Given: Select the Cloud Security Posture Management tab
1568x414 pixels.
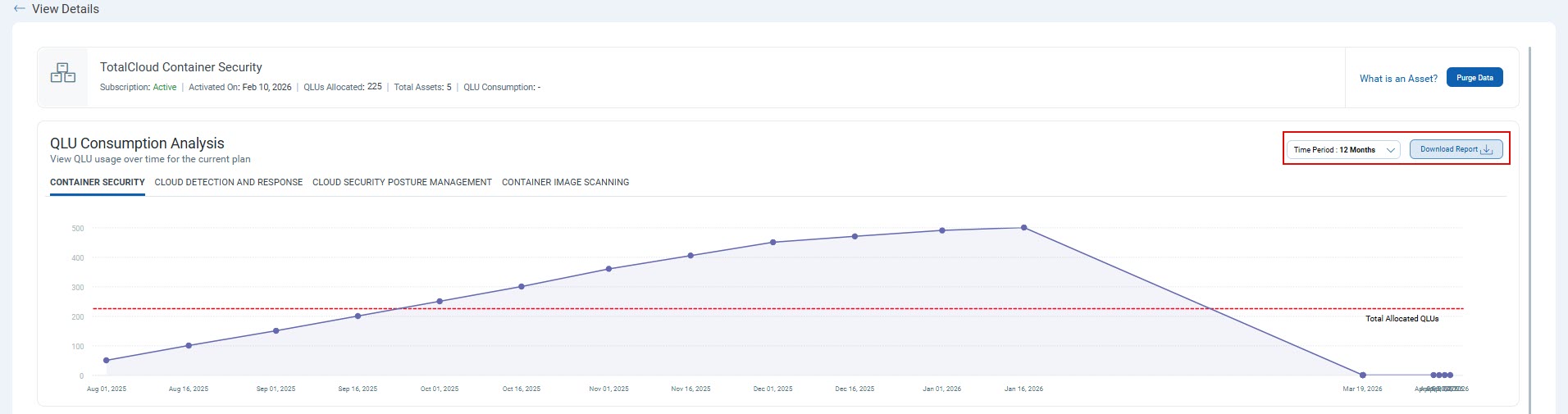Looking at the screenshot, I should click(x=402, y=182).
